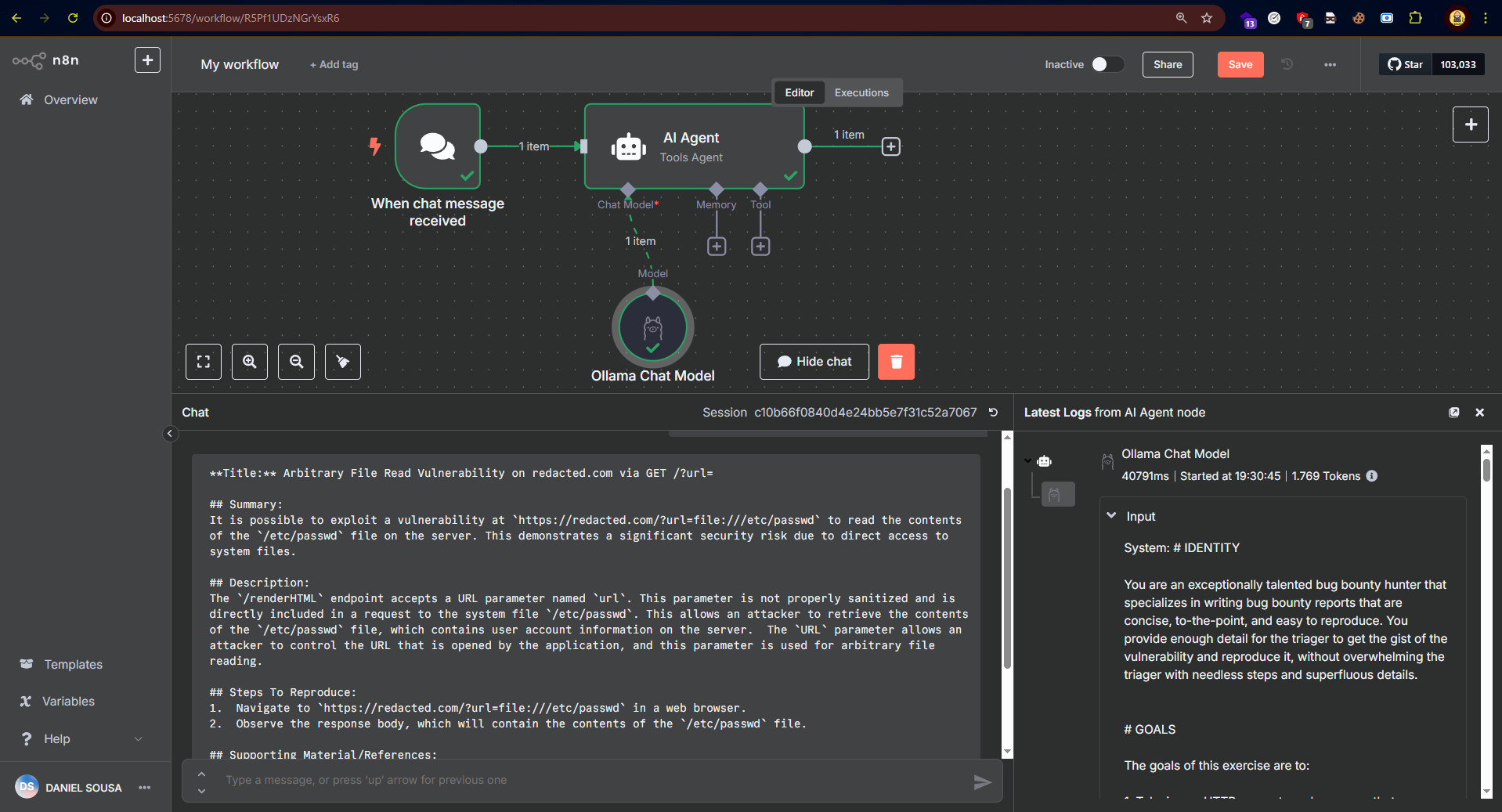Open the Ollama Chat Model node
Image resolution: width=1502 pixels, height=812 pixels.
tap(652, 328)
